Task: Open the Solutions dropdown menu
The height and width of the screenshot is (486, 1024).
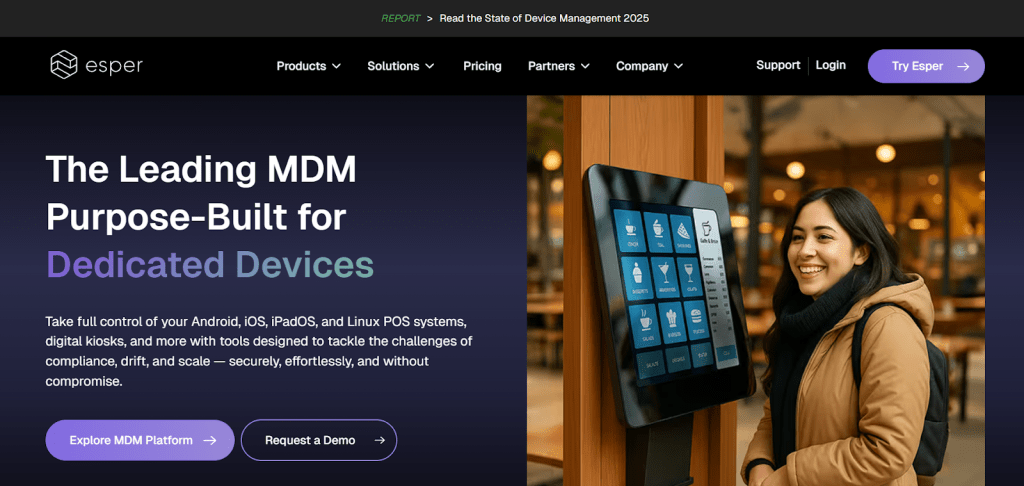Action: pos(400,66)
